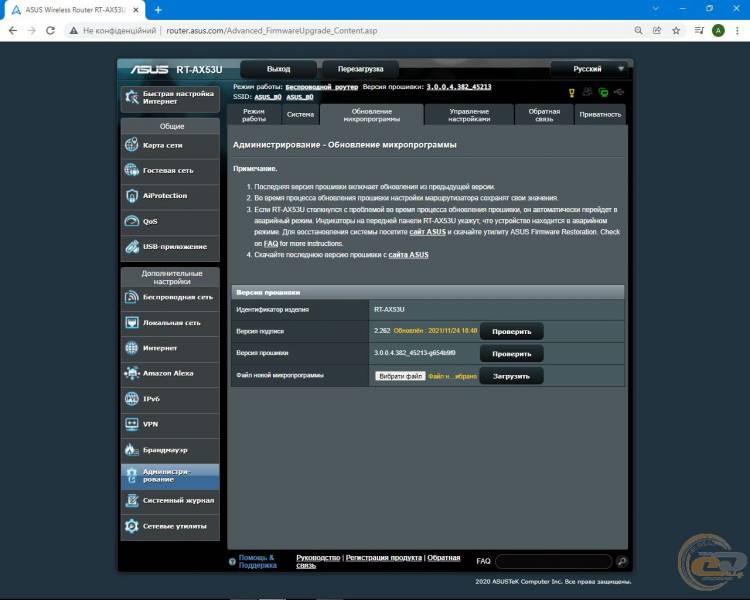
Task: Reload the page in browser
Action: (x=50, y=31)
